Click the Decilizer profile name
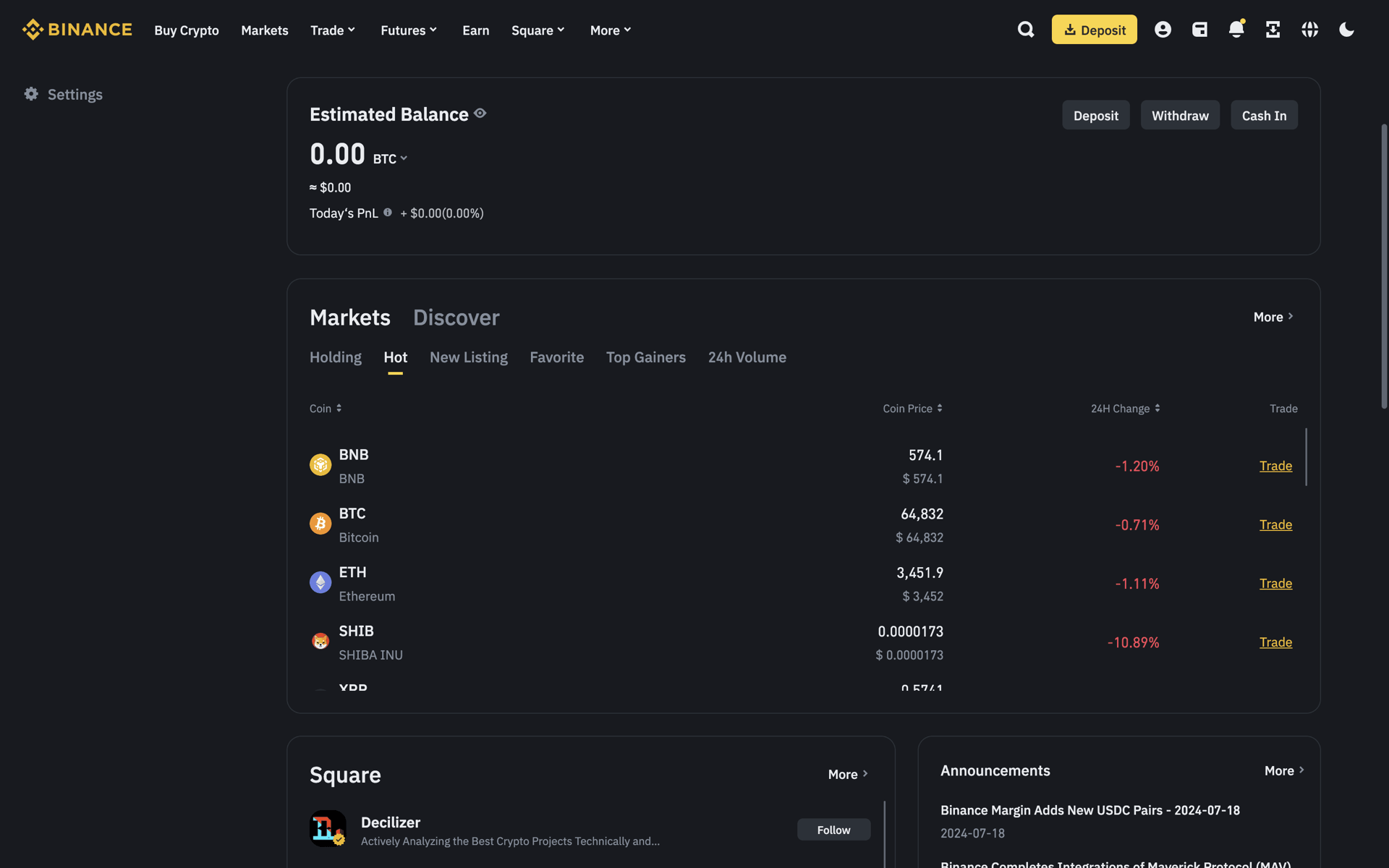The image size is (1389, 868). pyautogui.click(x=391, y=822)
